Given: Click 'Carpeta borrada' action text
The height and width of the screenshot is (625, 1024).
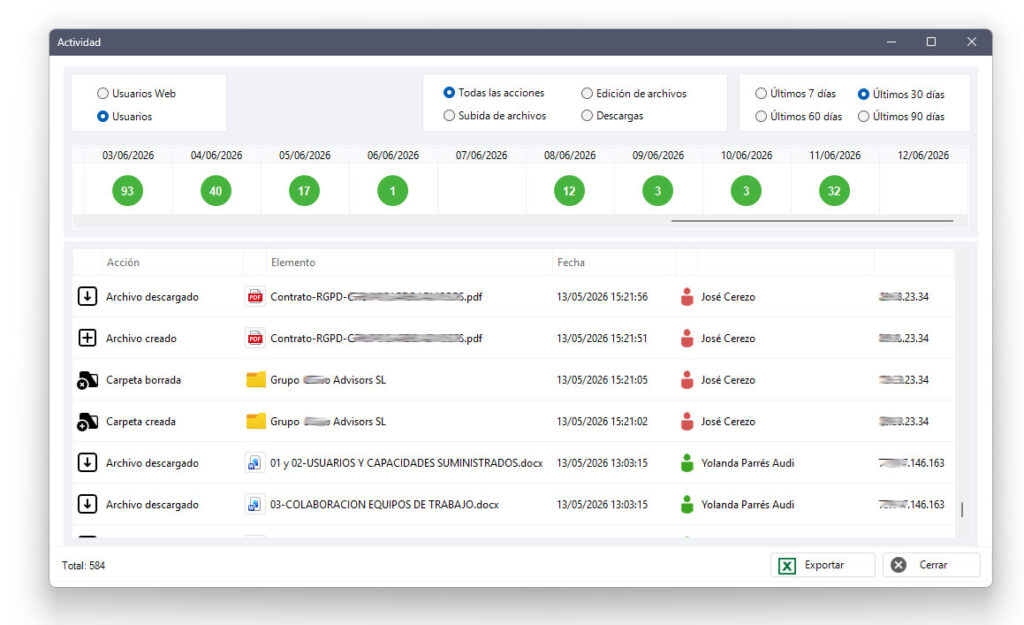Looking at the screenshot, I should (x=144, y=380).
